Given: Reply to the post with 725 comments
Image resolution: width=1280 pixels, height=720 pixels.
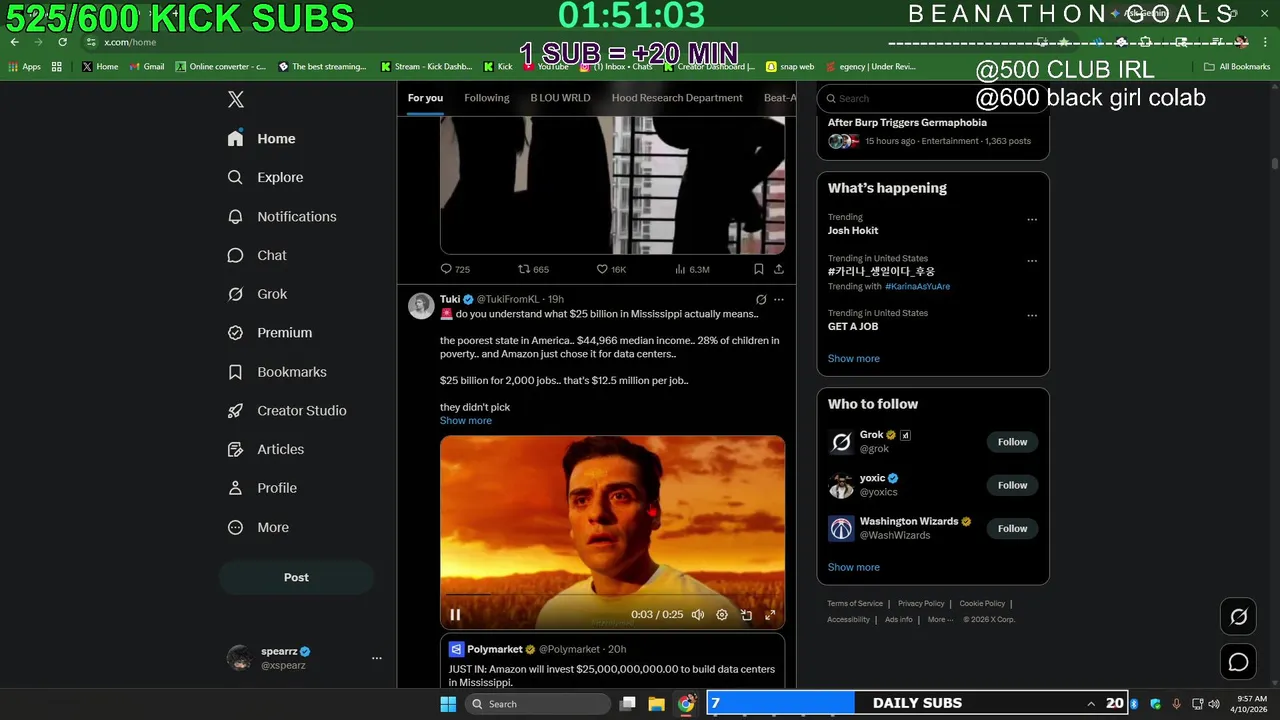Looking at the screenshot, I should (x=455, y=269).
